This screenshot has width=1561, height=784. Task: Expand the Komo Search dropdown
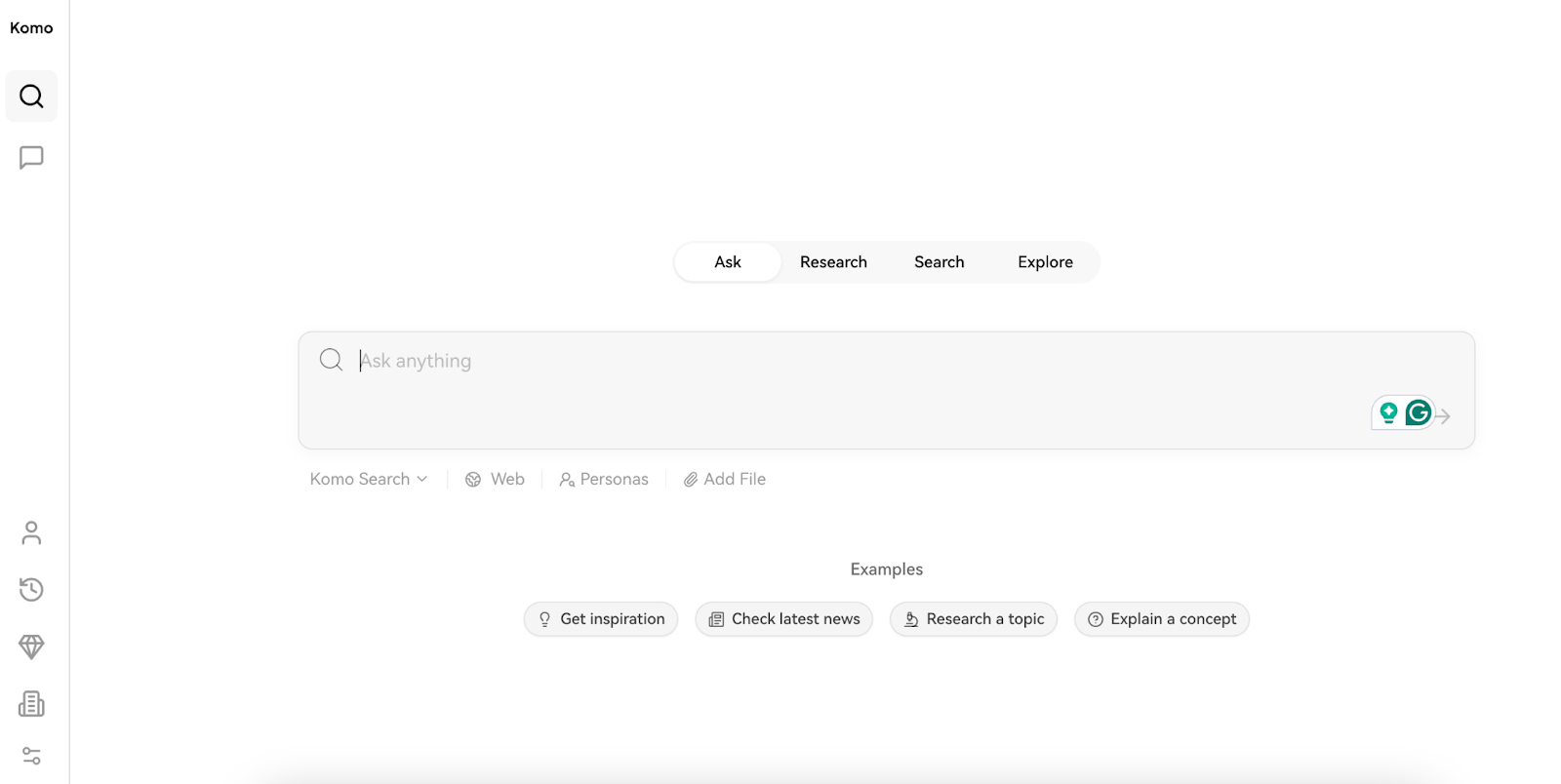(369, 479)
